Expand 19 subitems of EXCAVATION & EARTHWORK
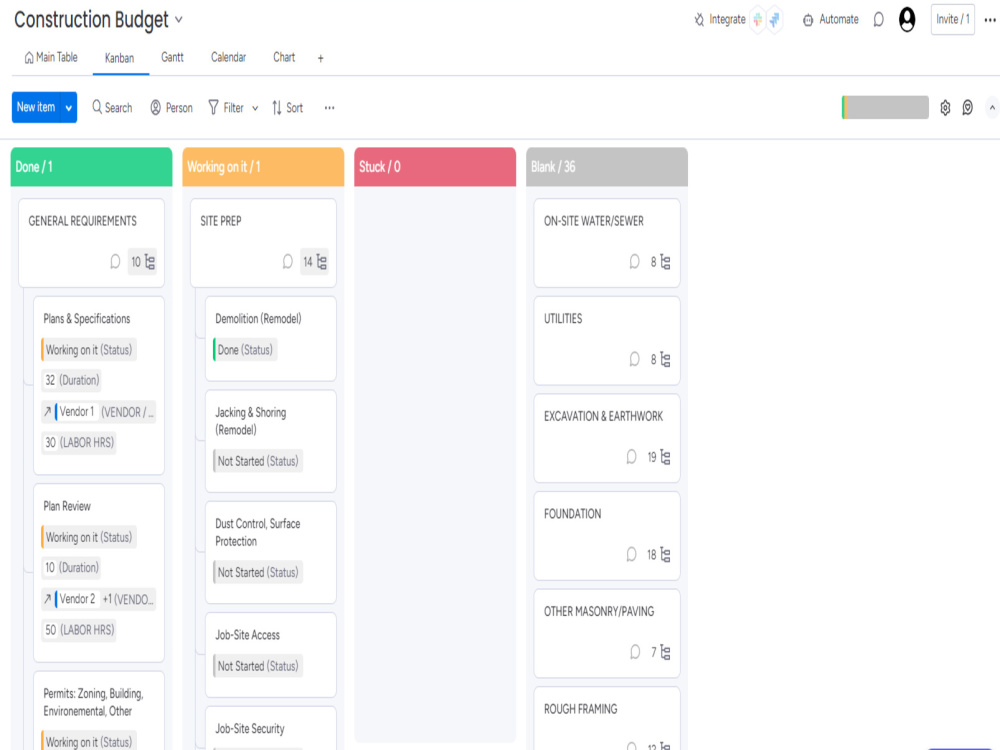This screenshot has width=1000, height=750. point(659,457)
